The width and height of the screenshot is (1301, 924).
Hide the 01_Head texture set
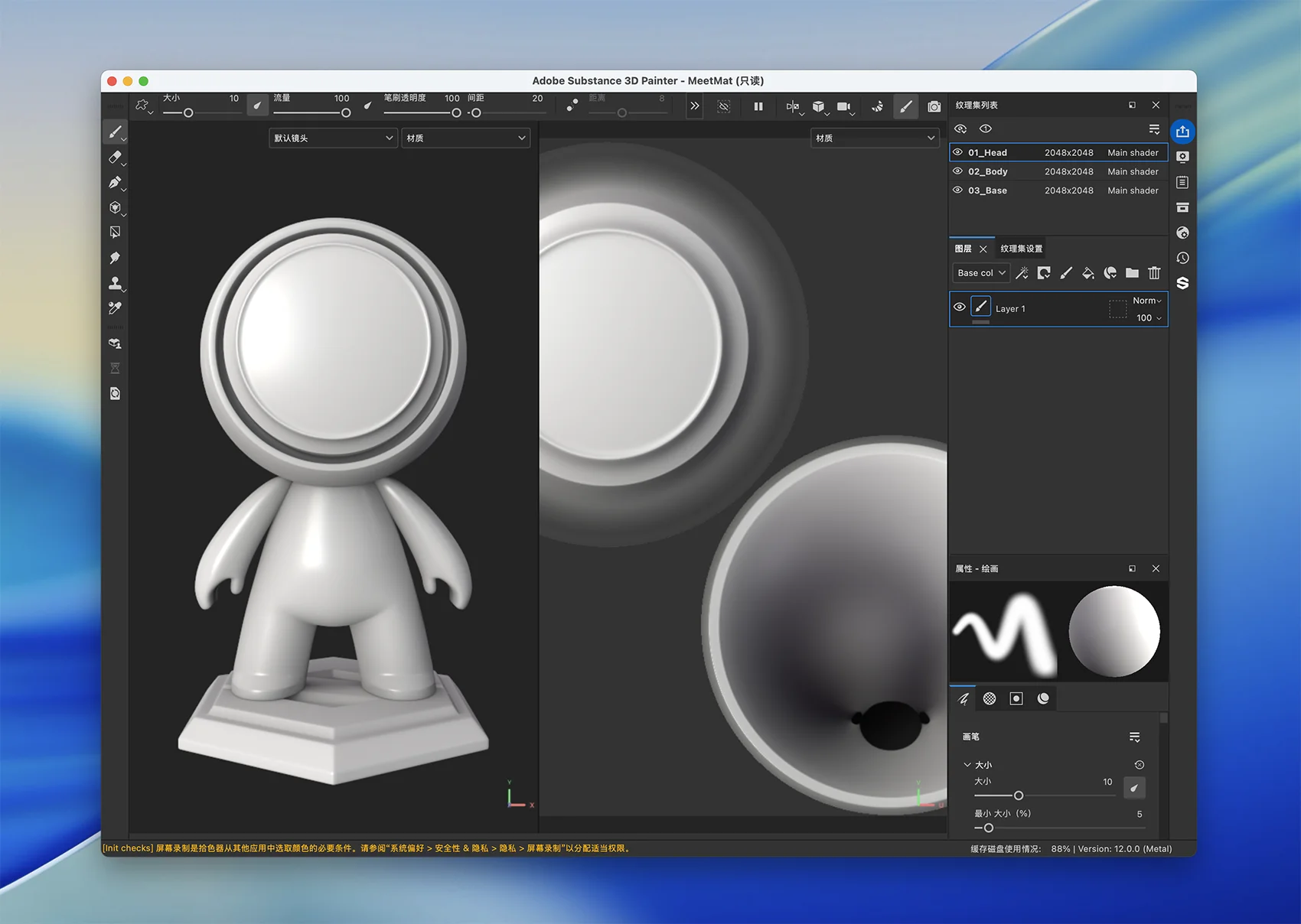click(x=957, y=152)
